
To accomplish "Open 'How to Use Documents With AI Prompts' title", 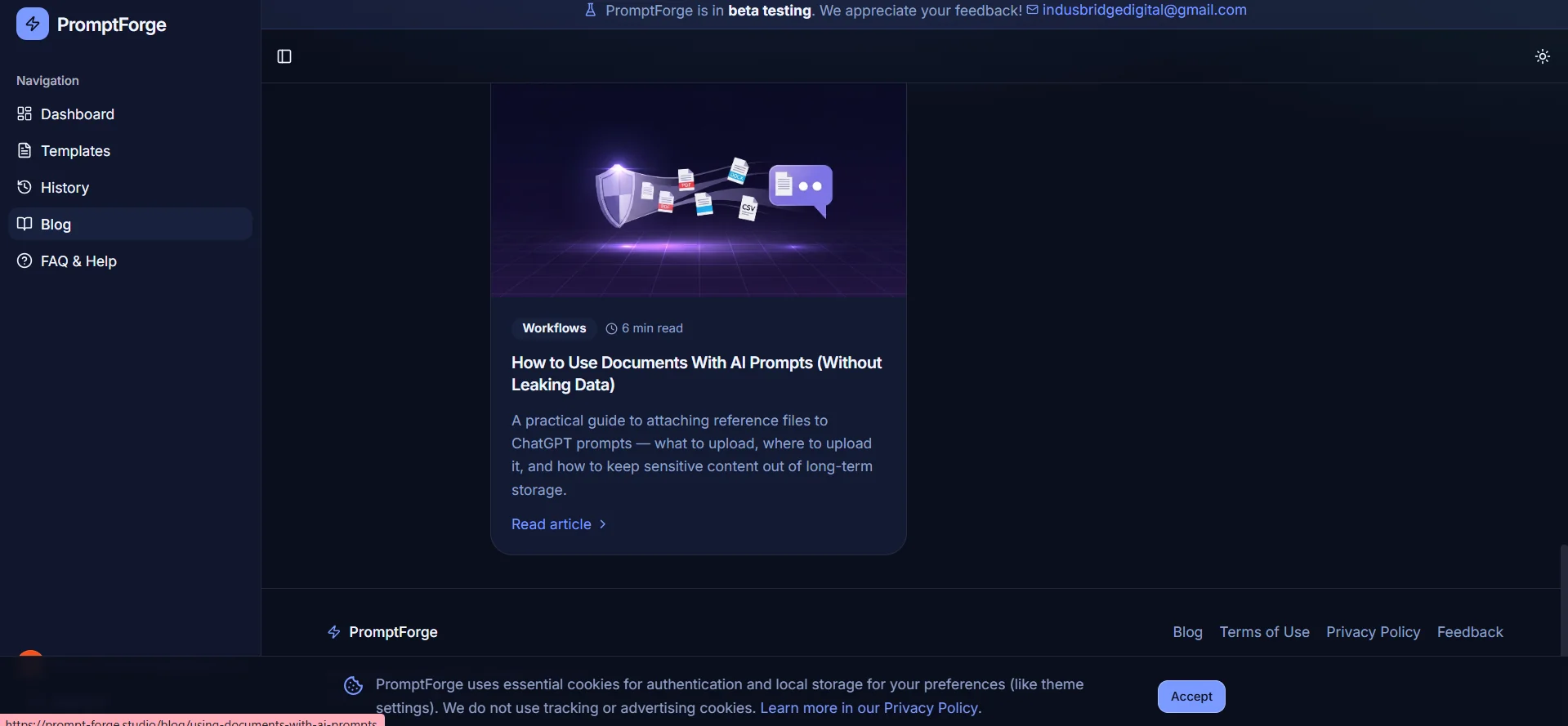I will 696,373.
